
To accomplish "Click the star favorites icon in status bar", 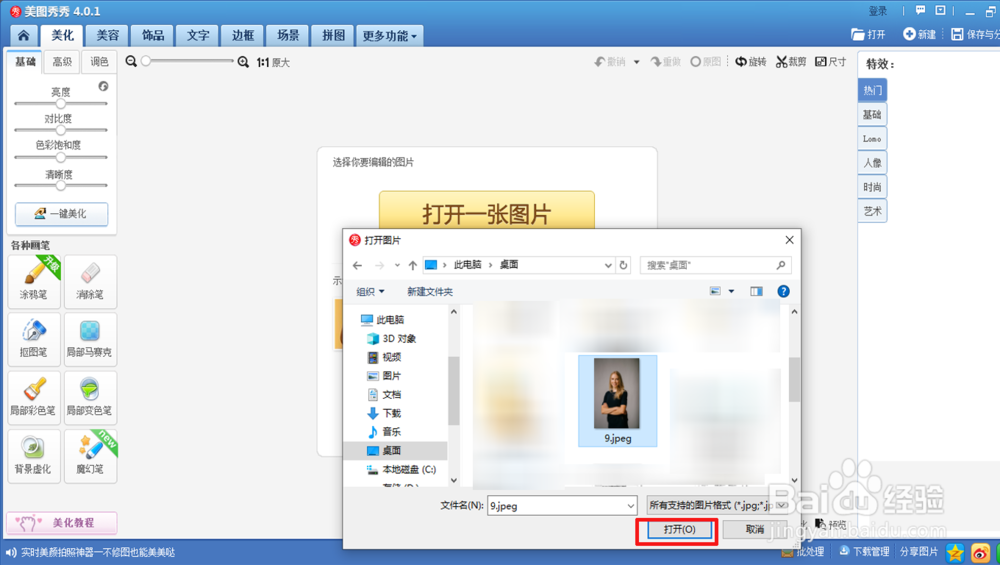I will pos(955,552).
